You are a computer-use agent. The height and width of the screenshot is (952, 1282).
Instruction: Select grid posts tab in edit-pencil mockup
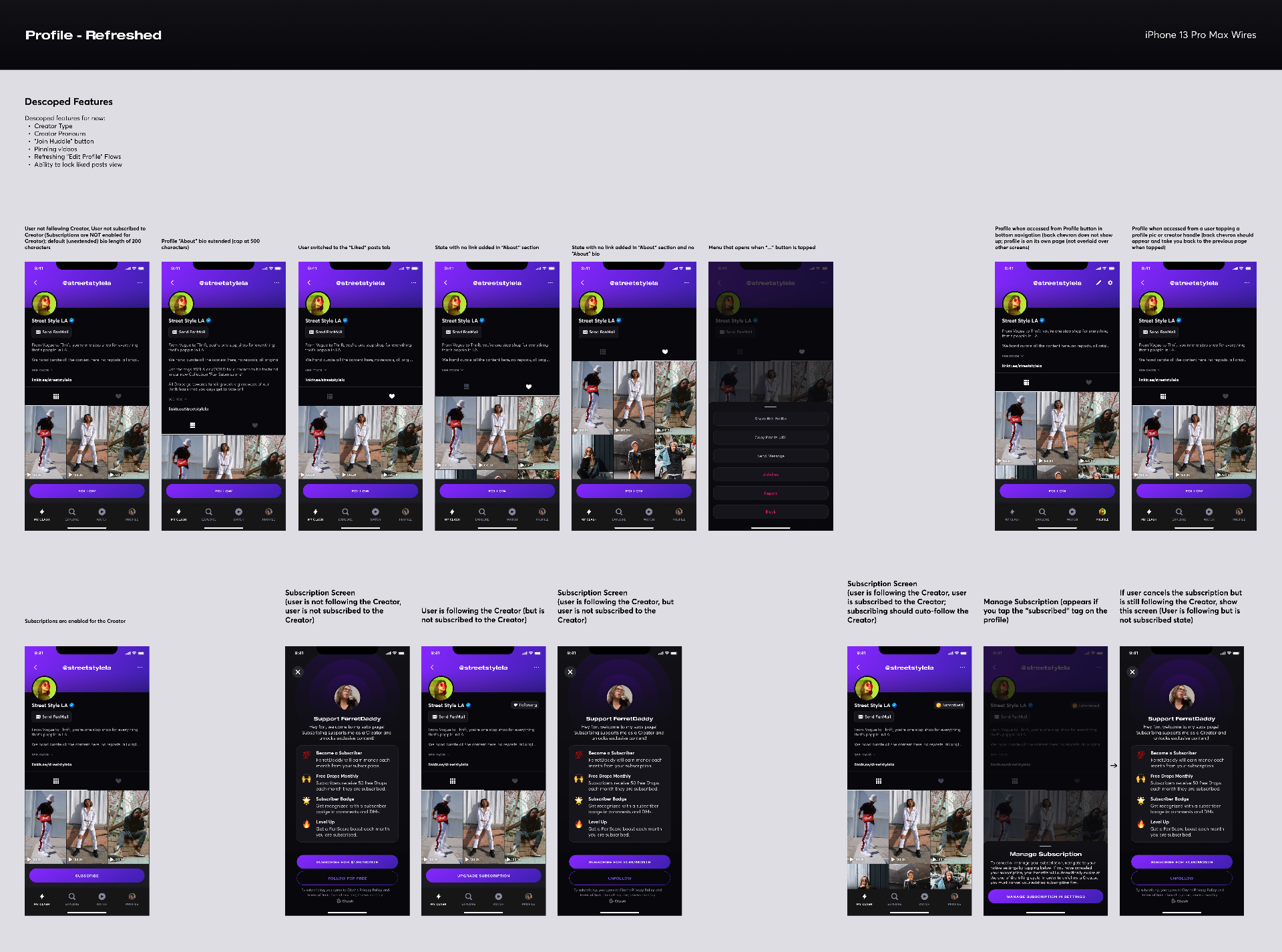1026,383
